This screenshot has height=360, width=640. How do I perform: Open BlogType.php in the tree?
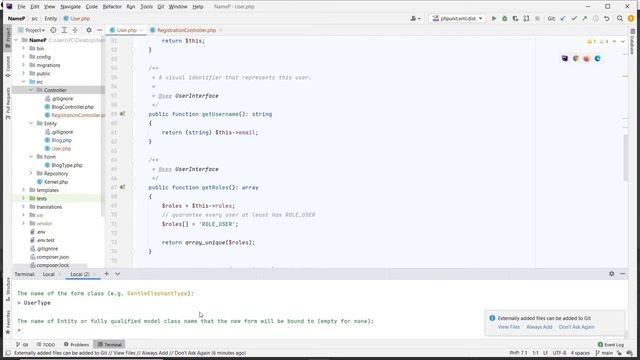67,165
